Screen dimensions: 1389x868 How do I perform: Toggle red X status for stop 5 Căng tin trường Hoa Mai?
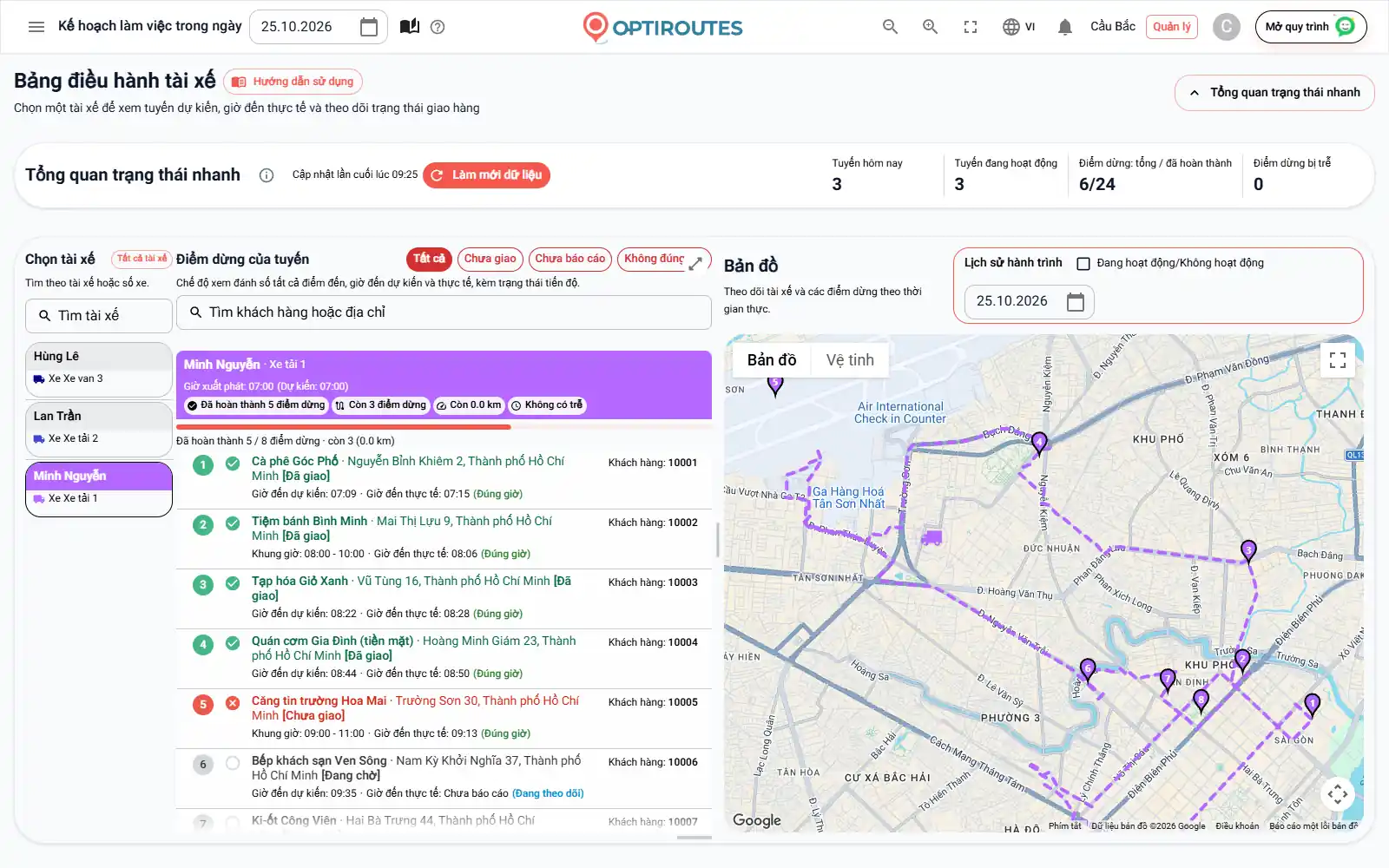[x=233, y=703]
